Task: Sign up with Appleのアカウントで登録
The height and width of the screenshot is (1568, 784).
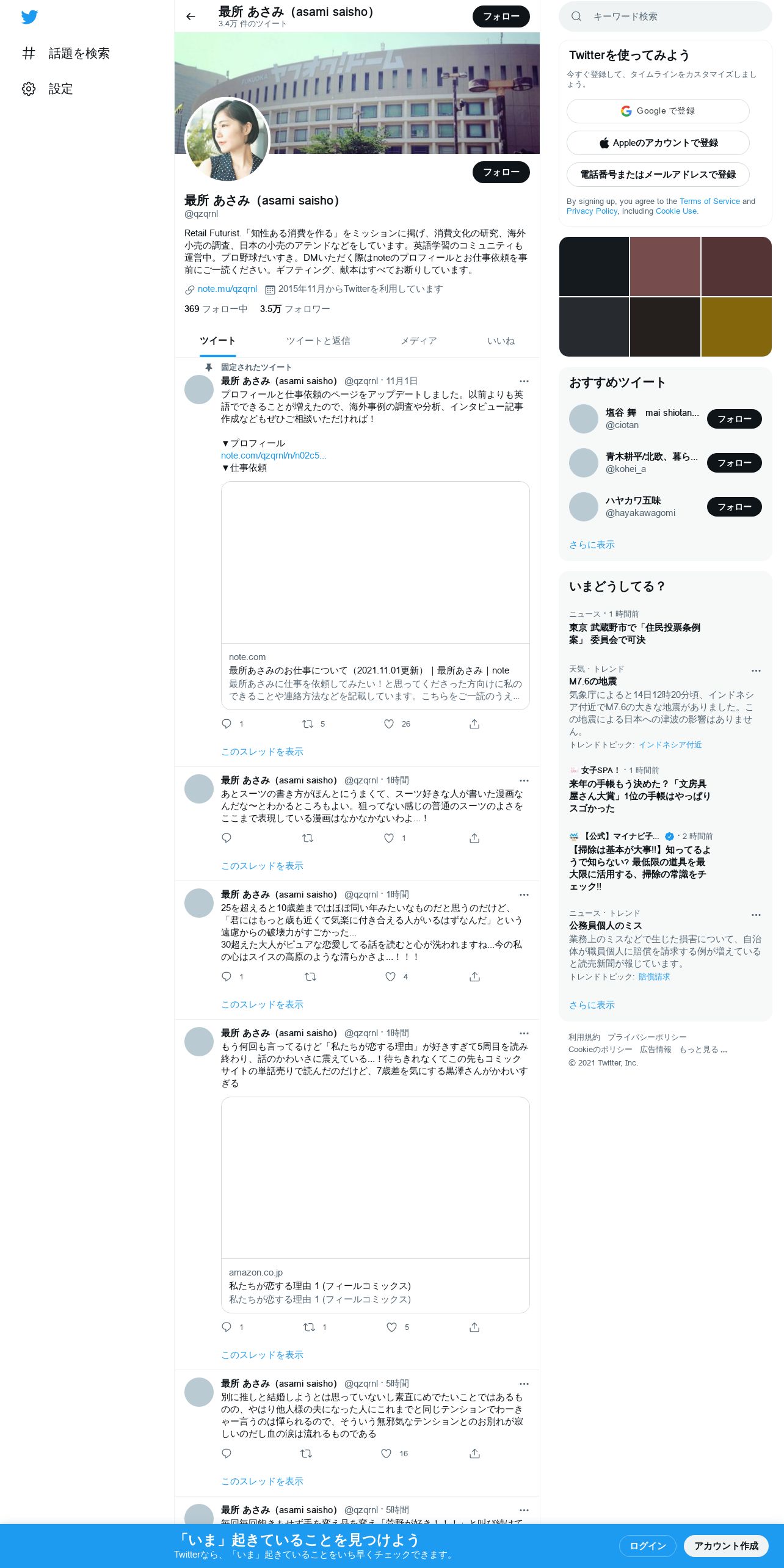Action: (x=658, y=143)
